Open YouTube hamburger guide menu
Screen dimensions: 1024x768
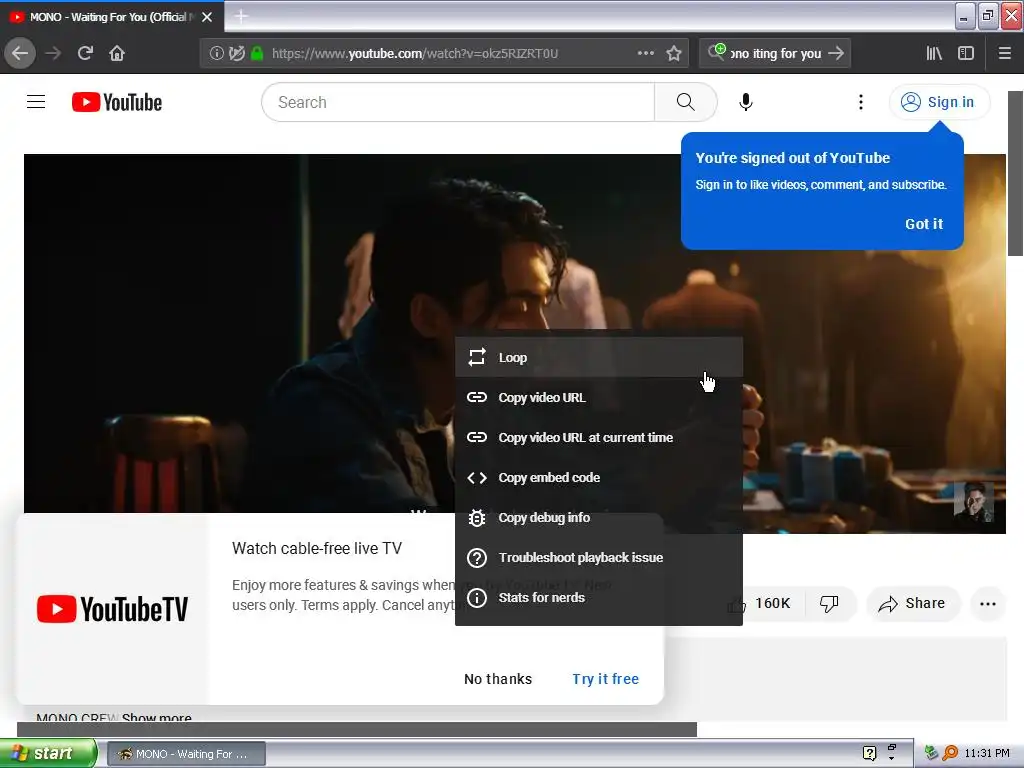tap(36, 102)
